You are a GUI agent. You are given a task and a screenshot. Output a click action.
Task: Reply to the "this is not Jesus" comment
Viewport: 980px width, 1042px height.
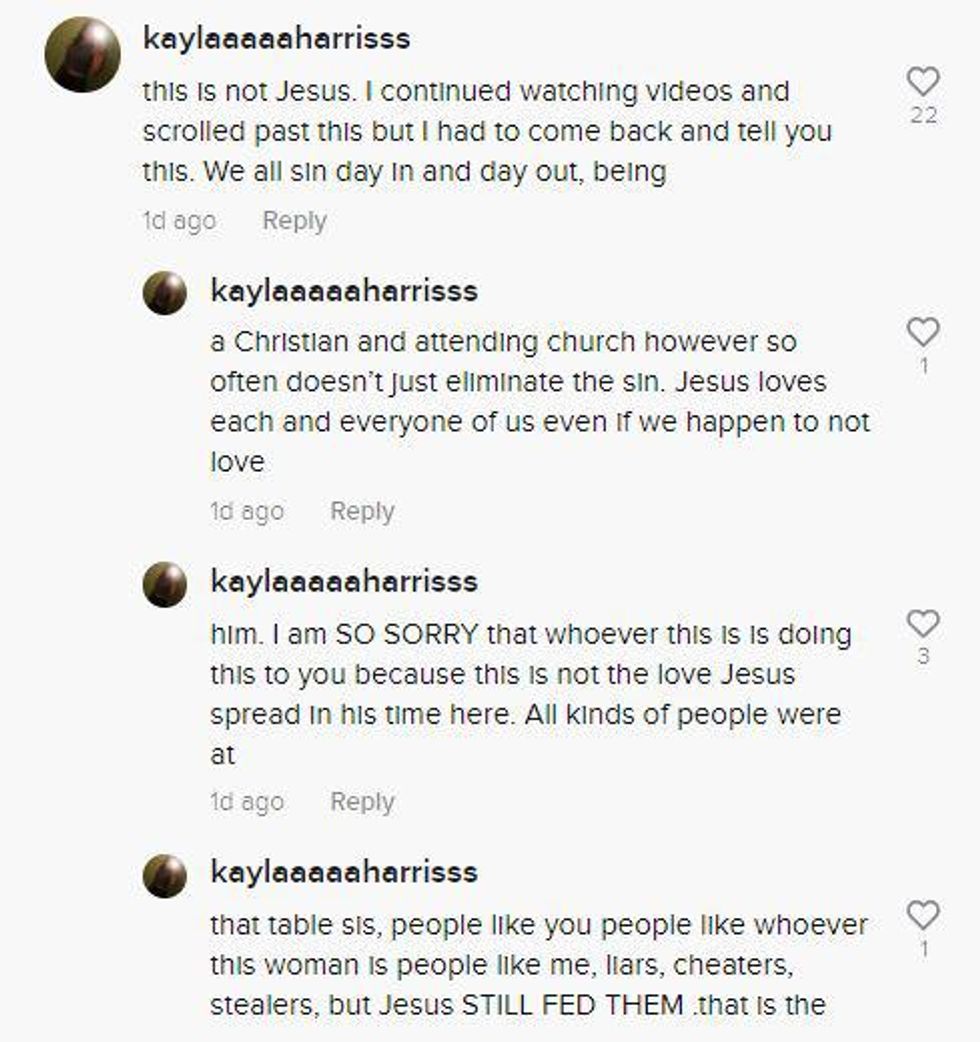(x=294, y=221)
